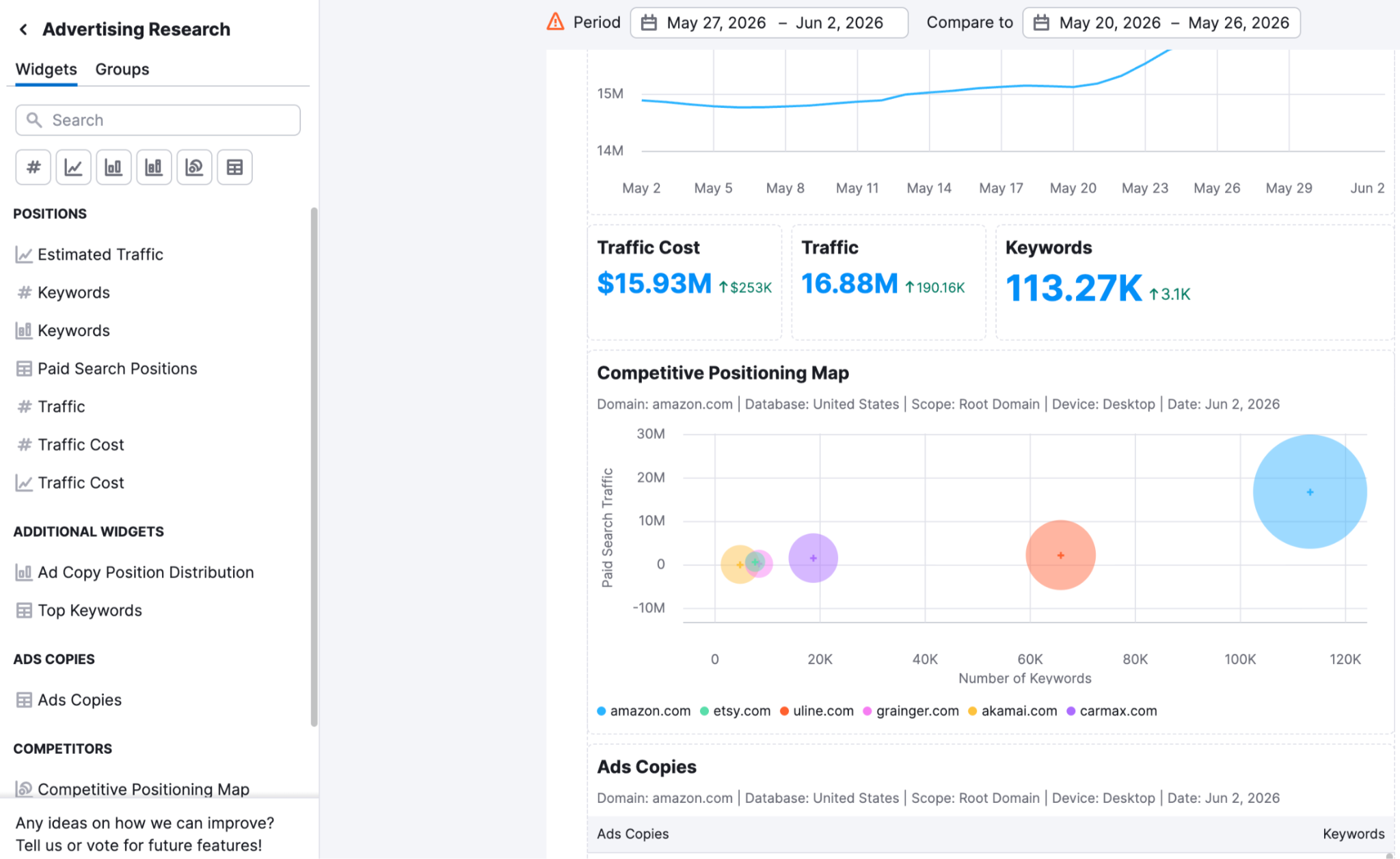Add the Ad Copy Position Distribution widget
This screenshot has width=1400, height=859.
tap(135, 572)
